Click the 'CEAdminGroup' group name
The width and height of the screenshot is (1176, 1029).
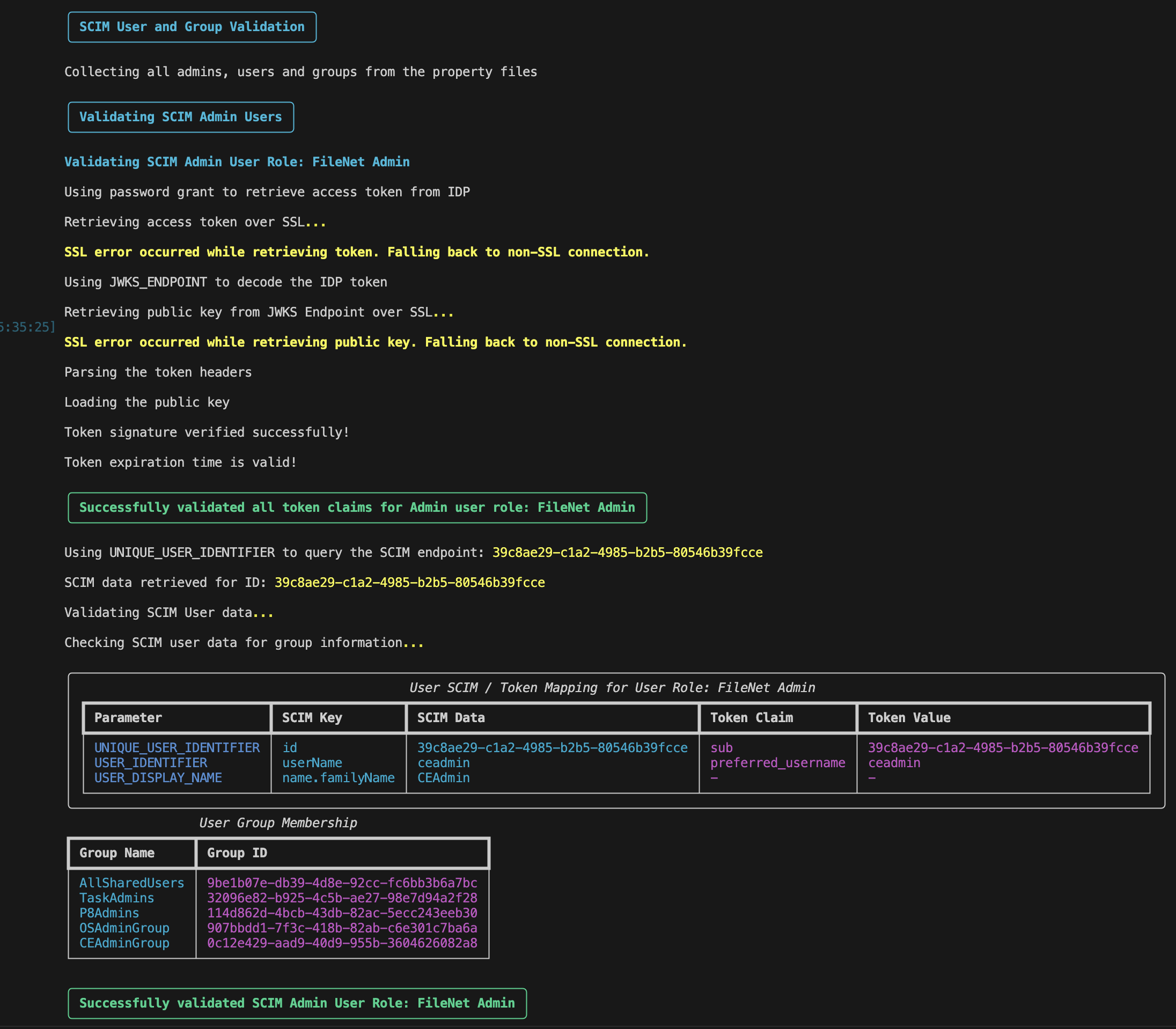[124, 943]
